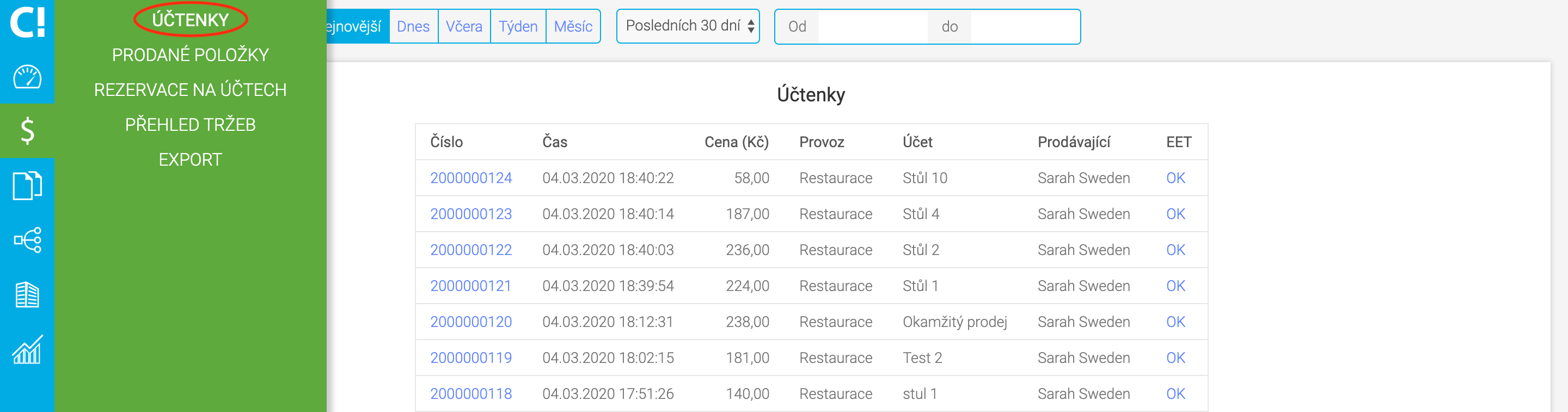Click EET OK link for receipt 2000000118

coord(1175,393)
